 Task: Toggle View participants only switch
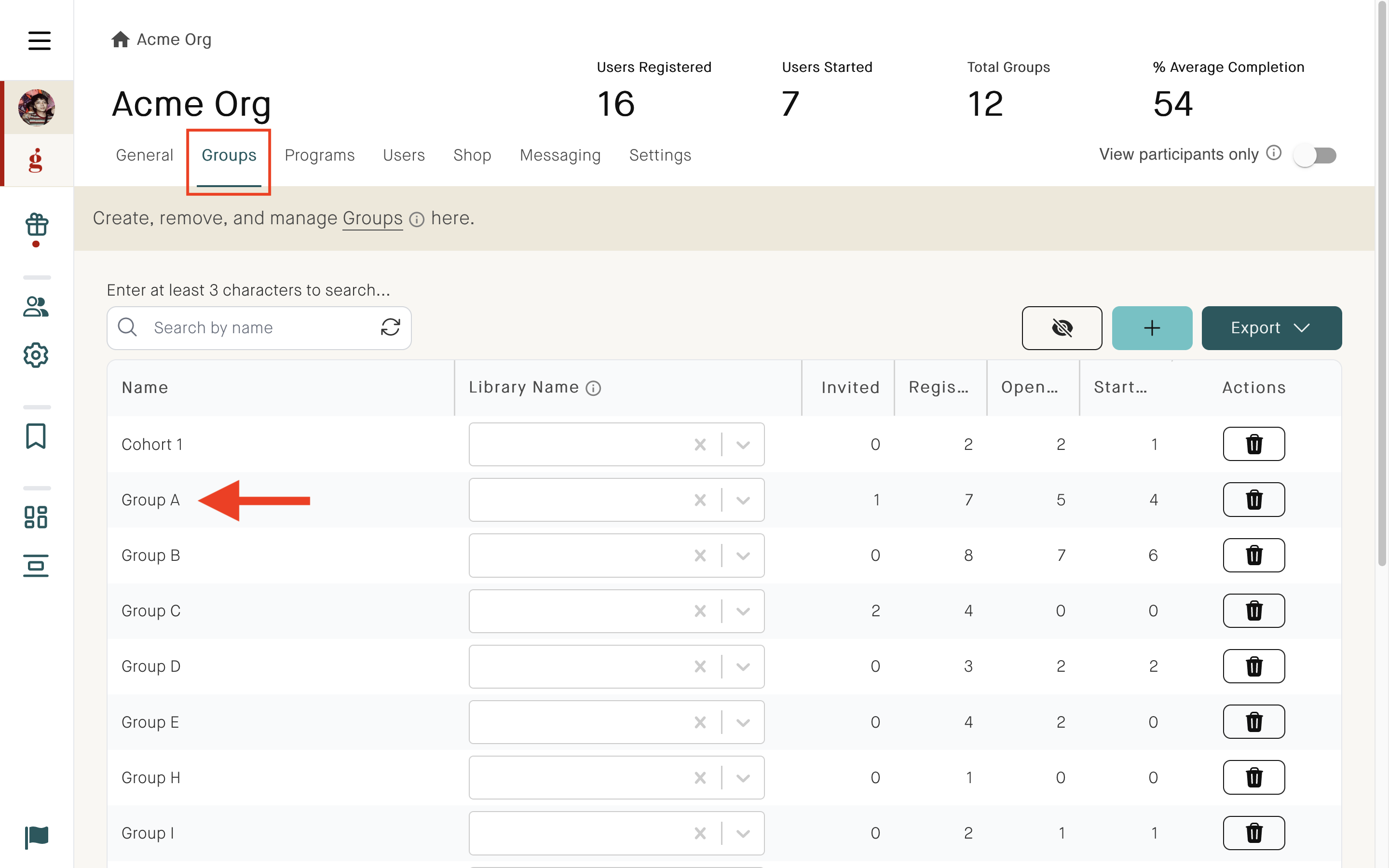(1314, 155)
